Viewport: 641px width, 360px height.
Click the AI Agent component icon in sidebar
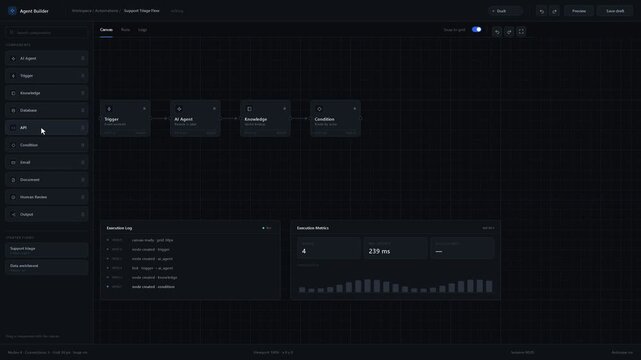coord(13,58)
